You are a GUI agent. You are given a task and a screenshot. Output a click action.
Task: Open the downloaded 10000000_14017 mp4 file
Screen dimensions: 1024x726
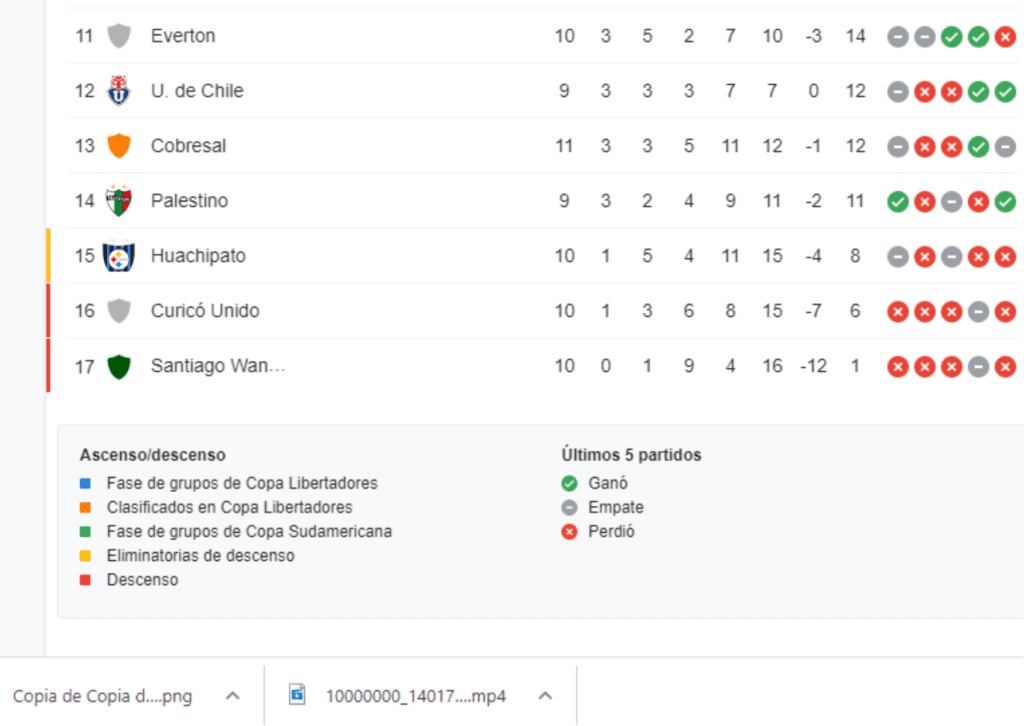(x=415, y=697)
